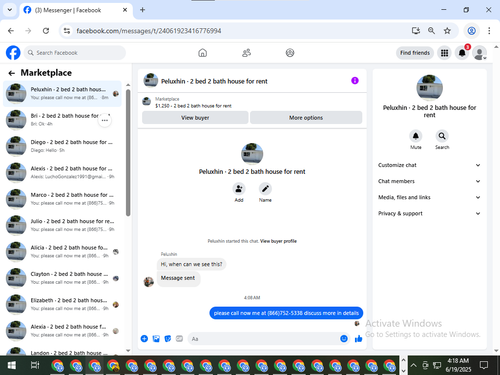
Task: Mute this conversation with the bell icon
Action: click(x=415, y=136)
